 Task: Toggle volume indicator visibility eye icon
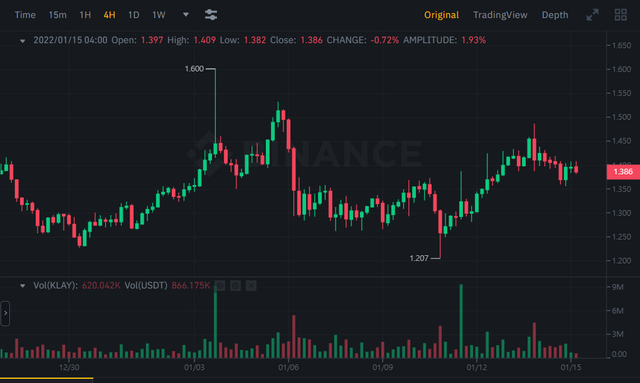coord(220,286)
